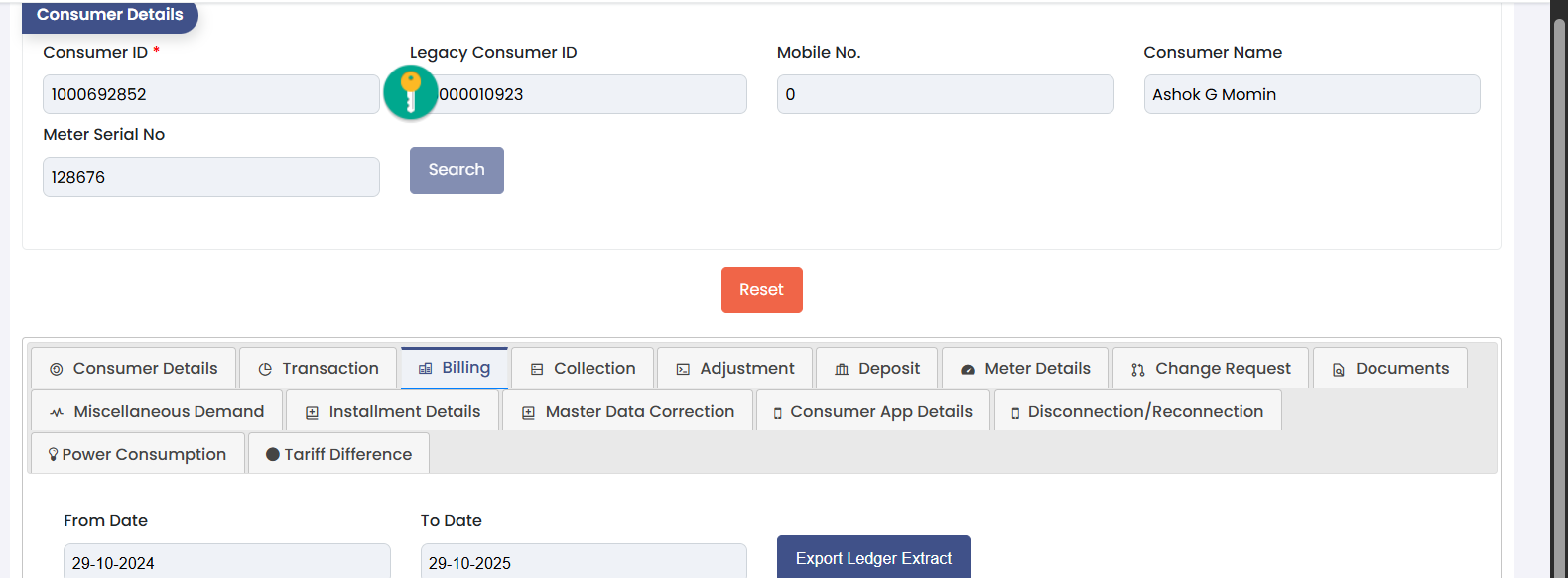This screenshot has height=578, width=1568.
Task: Select the Installment Details tab
Action: pyautogui.click(x=393, y=411)
